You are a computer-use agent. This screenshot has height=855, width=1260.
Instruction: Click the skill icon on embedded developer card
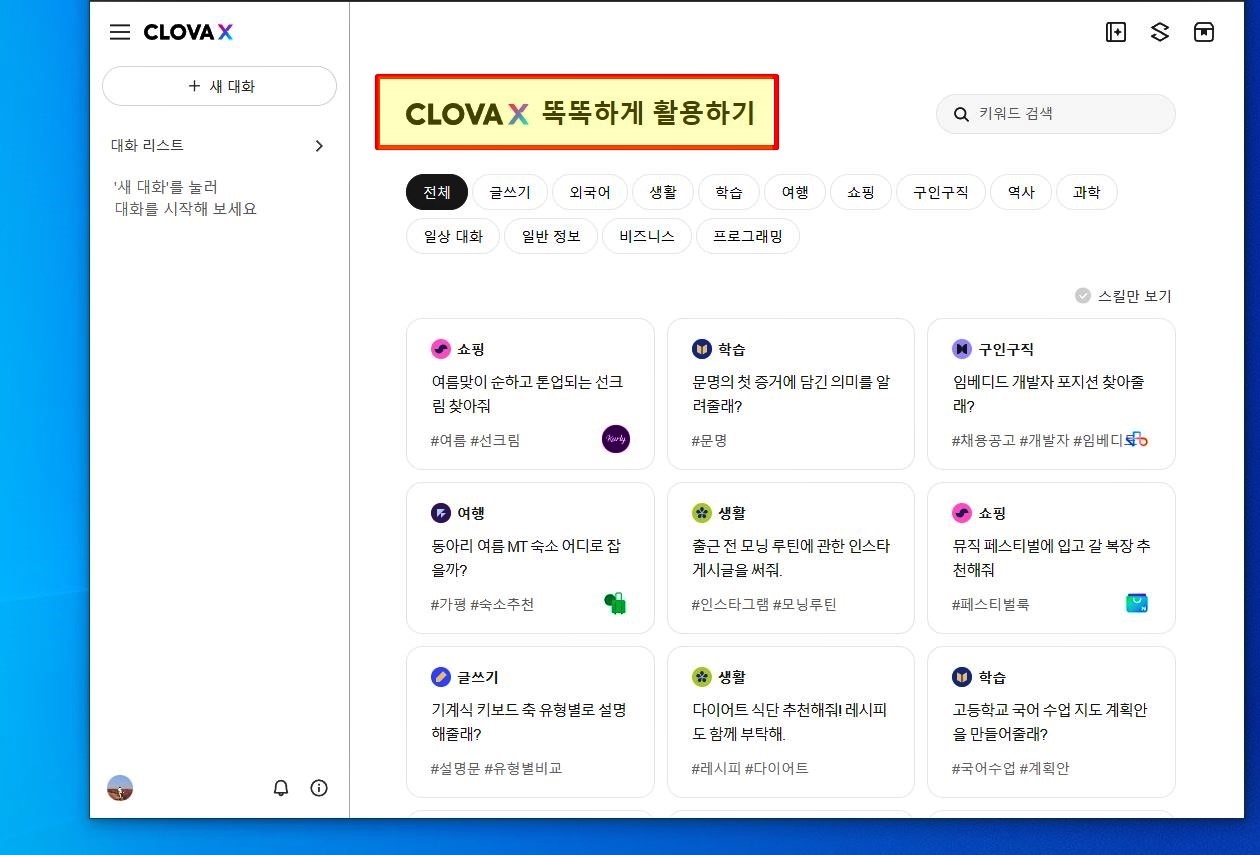(x=1136, y=439)
